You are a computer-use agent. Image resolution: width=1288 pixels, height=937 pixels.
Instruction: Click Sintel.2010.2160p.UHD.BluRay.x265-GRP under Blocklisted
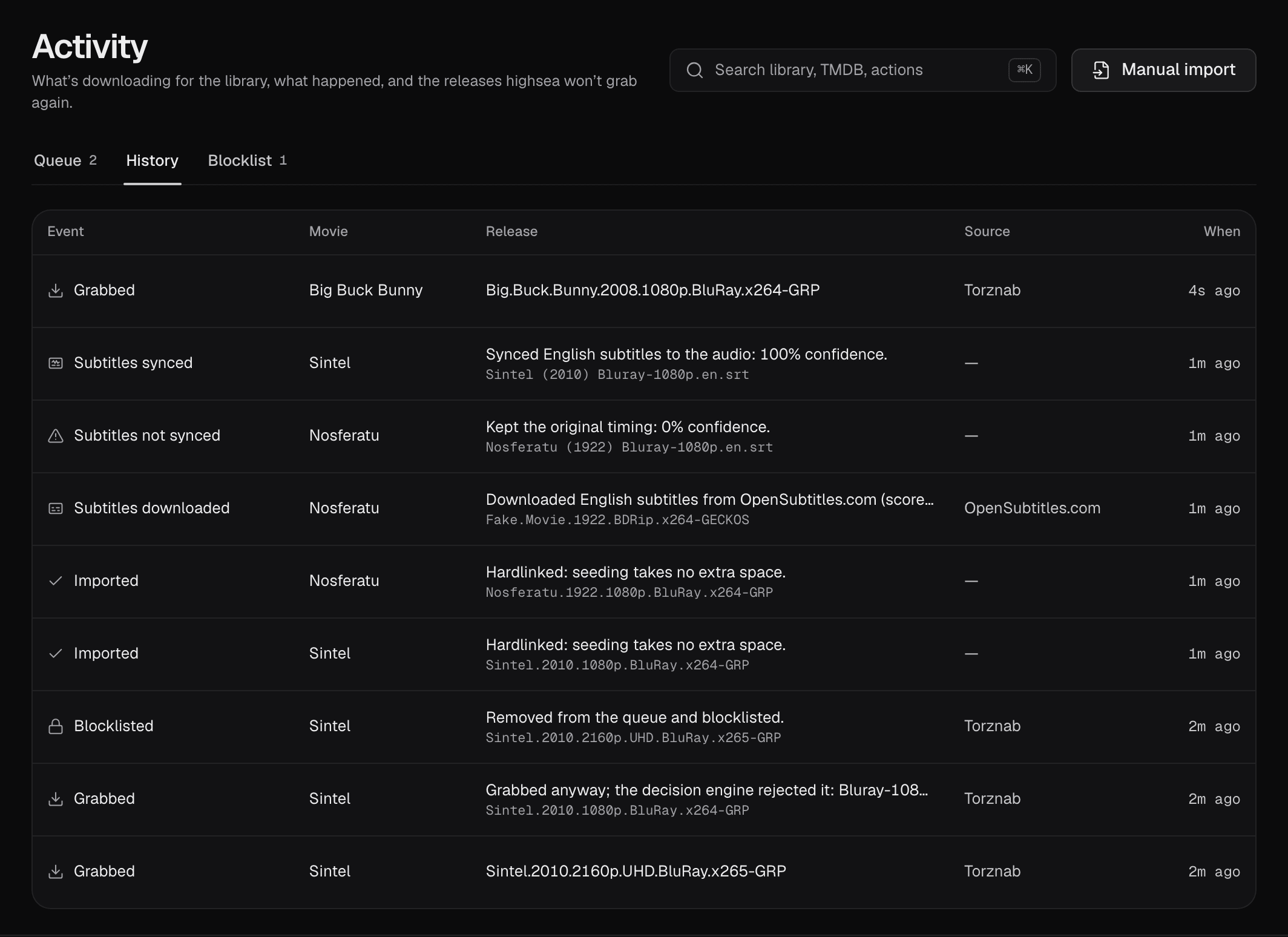[x=633, y=738]
